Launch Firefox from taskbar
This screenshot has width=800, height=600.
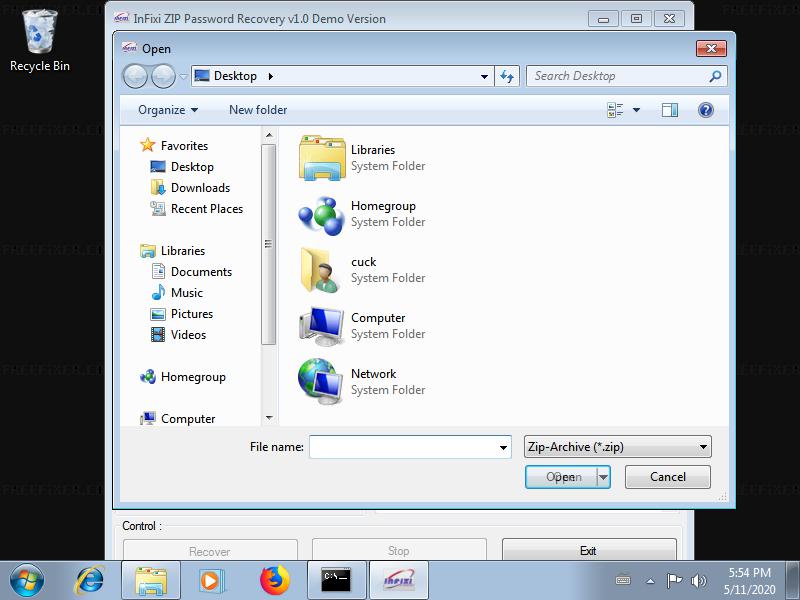pos(274,581)
